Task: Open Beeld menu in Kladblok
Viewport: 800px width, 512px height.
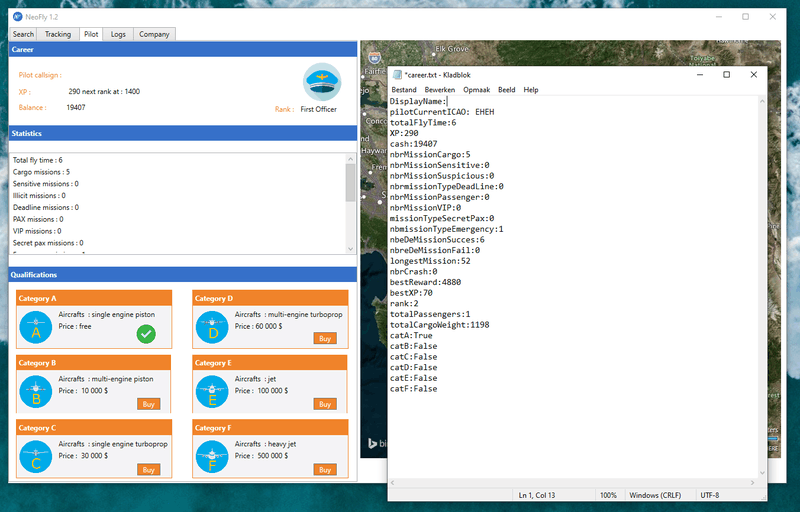Action: point(507,90)
